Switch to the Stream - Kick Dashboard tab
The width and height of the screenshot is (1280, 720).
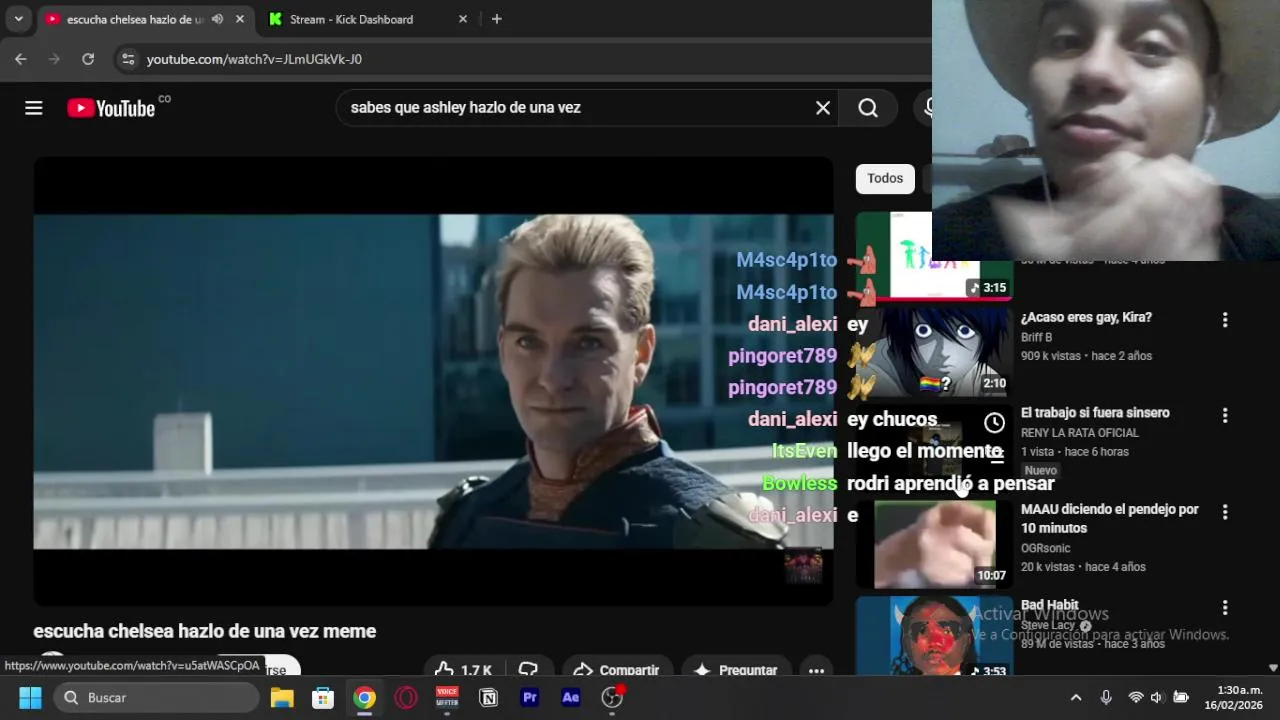tap(351, 19)
